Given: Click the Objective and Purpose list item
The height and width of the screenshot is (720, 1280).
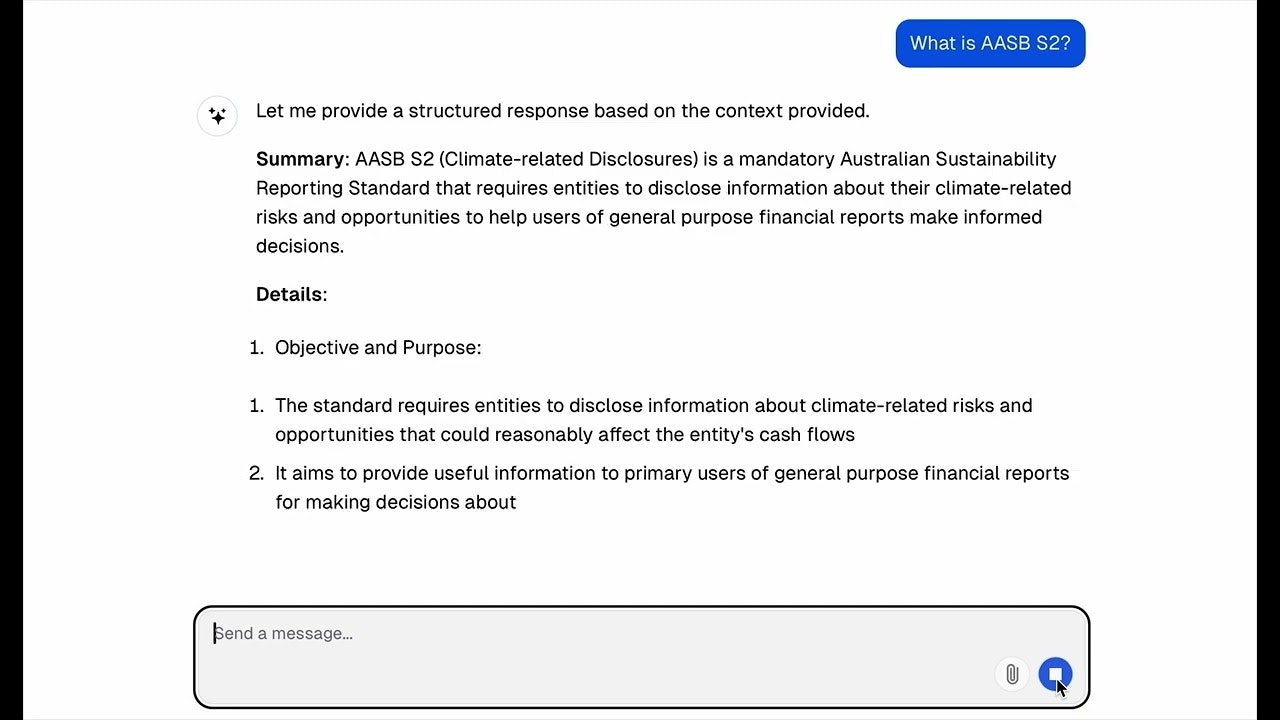Looking at the screenshot, I should 378,347.
